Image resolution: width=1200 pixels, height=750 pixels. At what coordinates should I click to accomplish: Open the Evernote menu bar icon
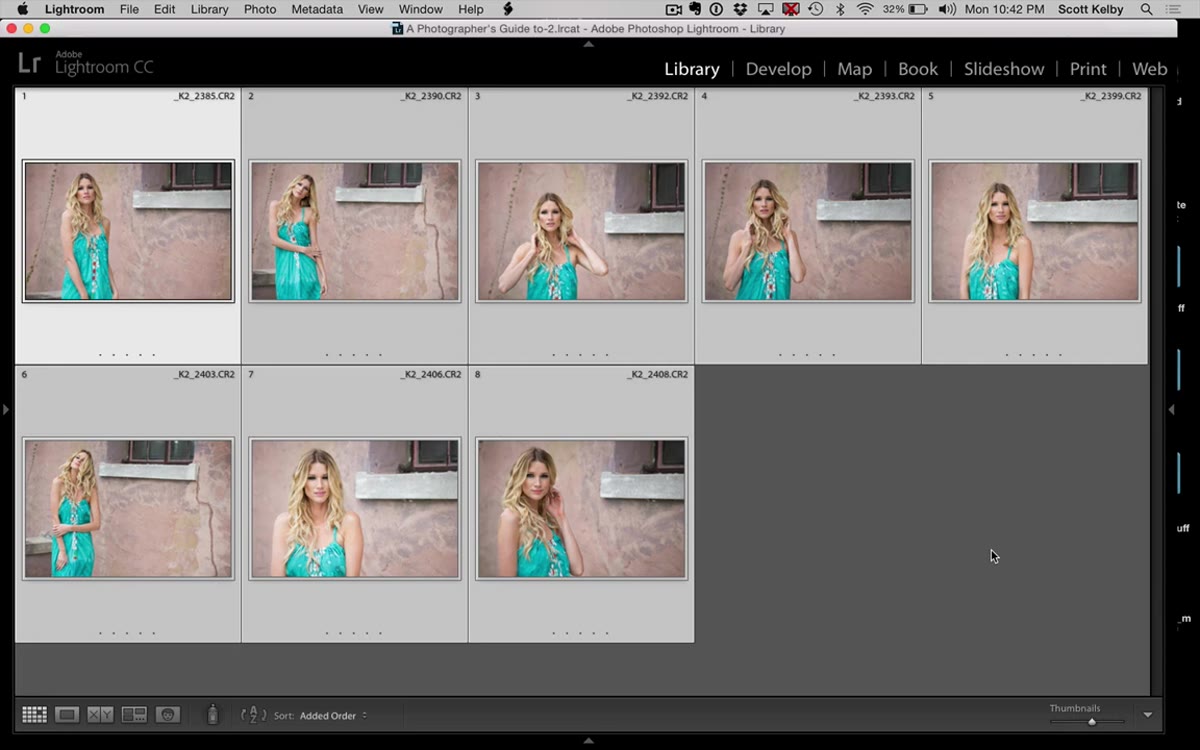pyautogui.click(x=696, y=9)
